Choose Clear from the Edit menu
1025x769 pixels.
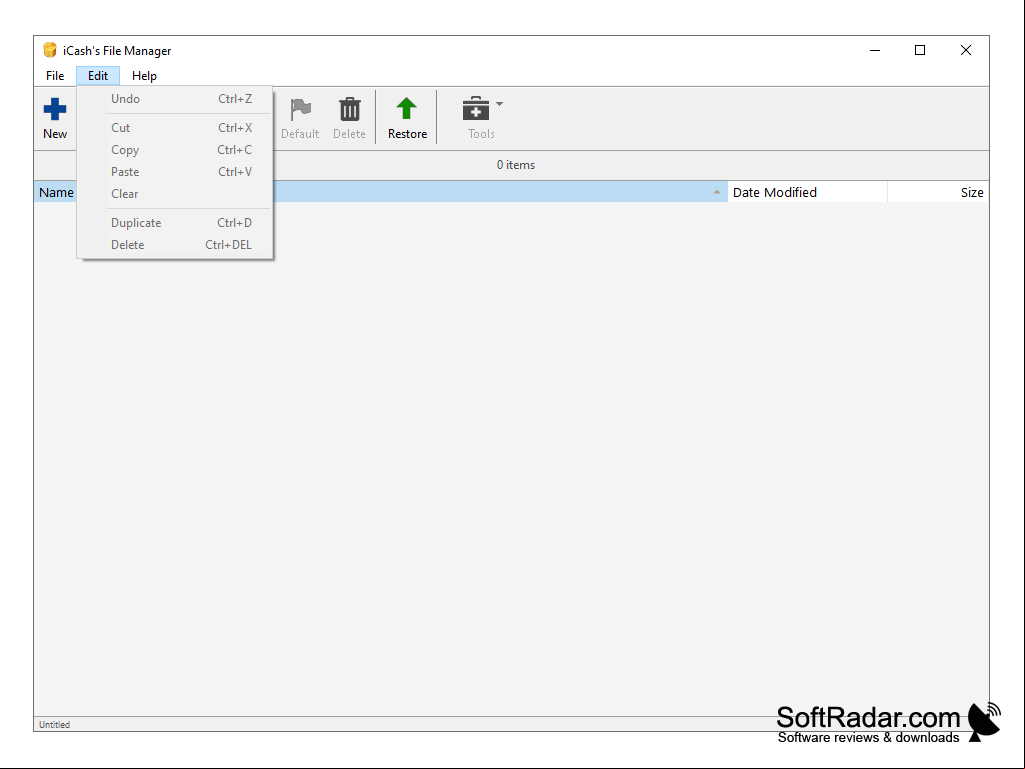[175, 194]
